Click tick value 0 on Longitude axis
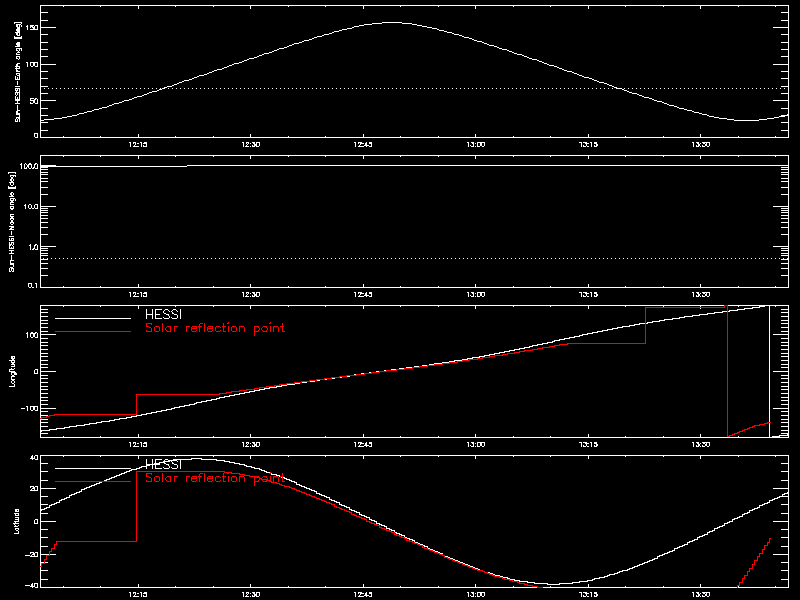 point(36,371)
